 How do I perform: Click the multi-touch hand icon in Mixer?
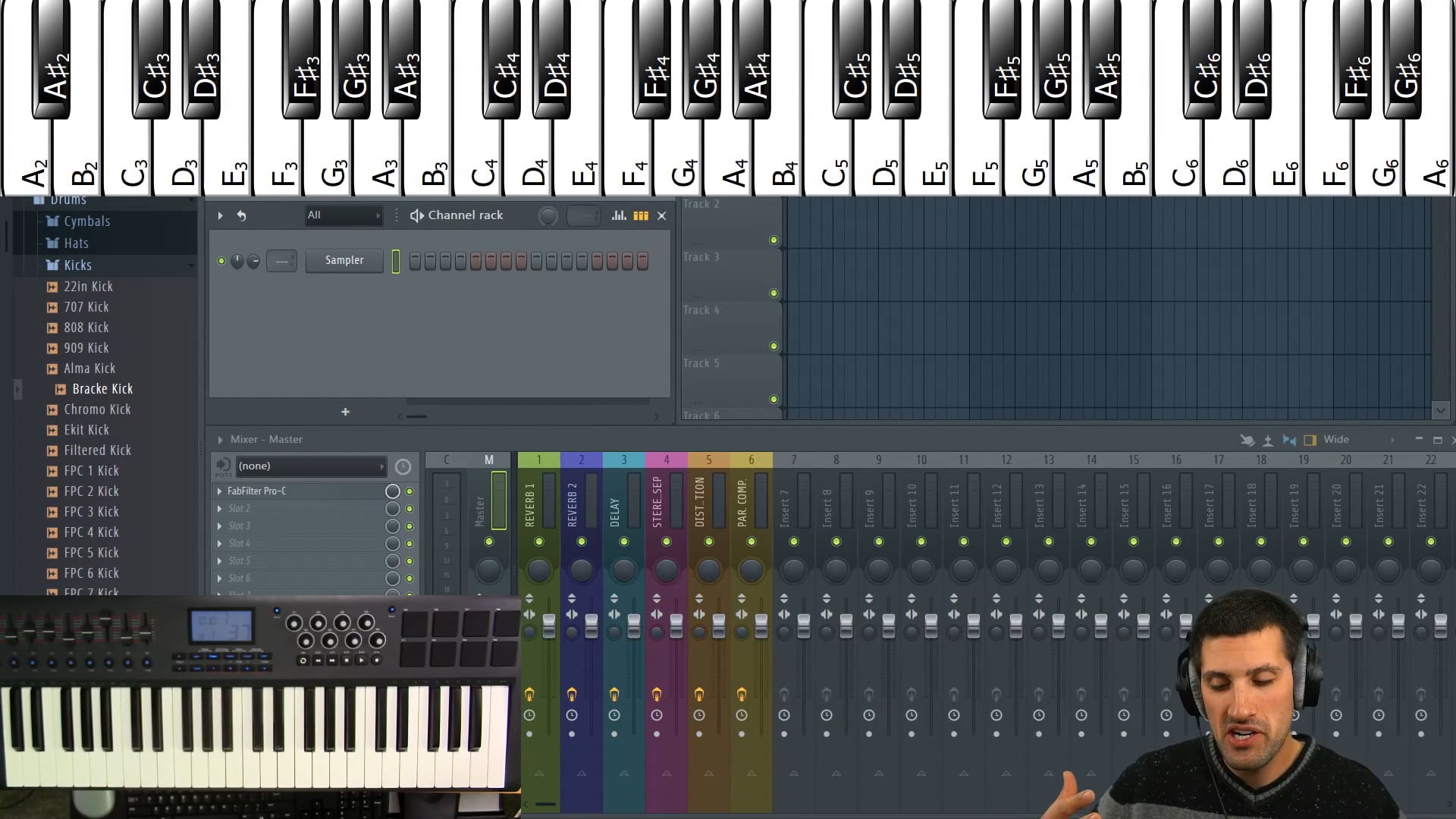[x=1247, y=440]
